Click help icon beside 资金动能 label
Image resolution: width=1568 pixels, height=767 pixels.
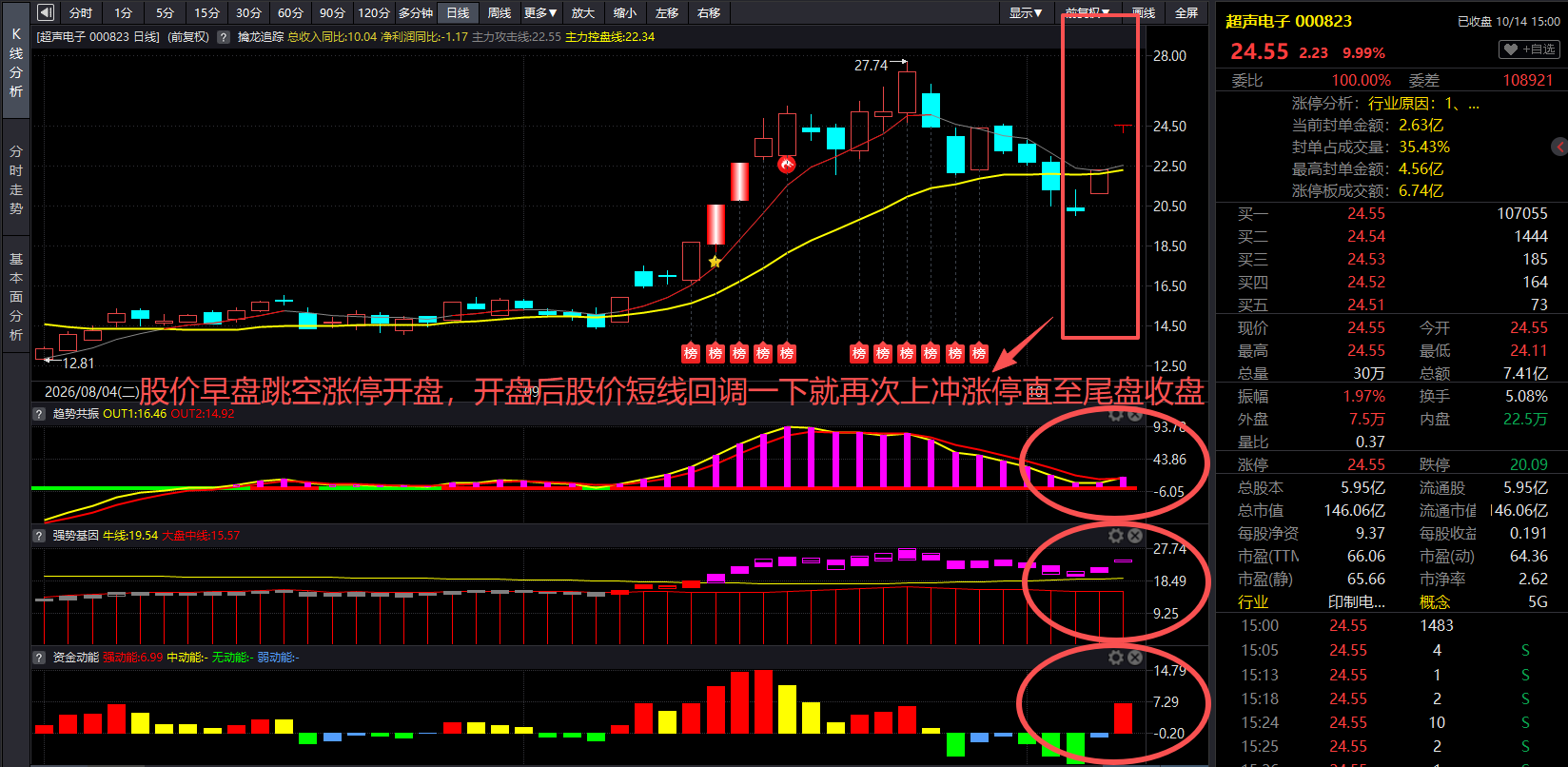[x=39, y=658]
